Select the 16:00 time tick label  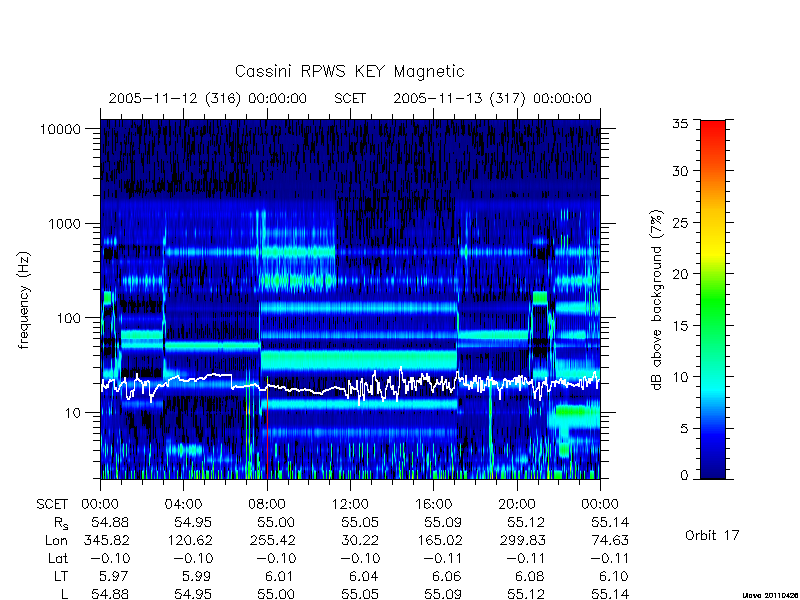coord(433,504)
